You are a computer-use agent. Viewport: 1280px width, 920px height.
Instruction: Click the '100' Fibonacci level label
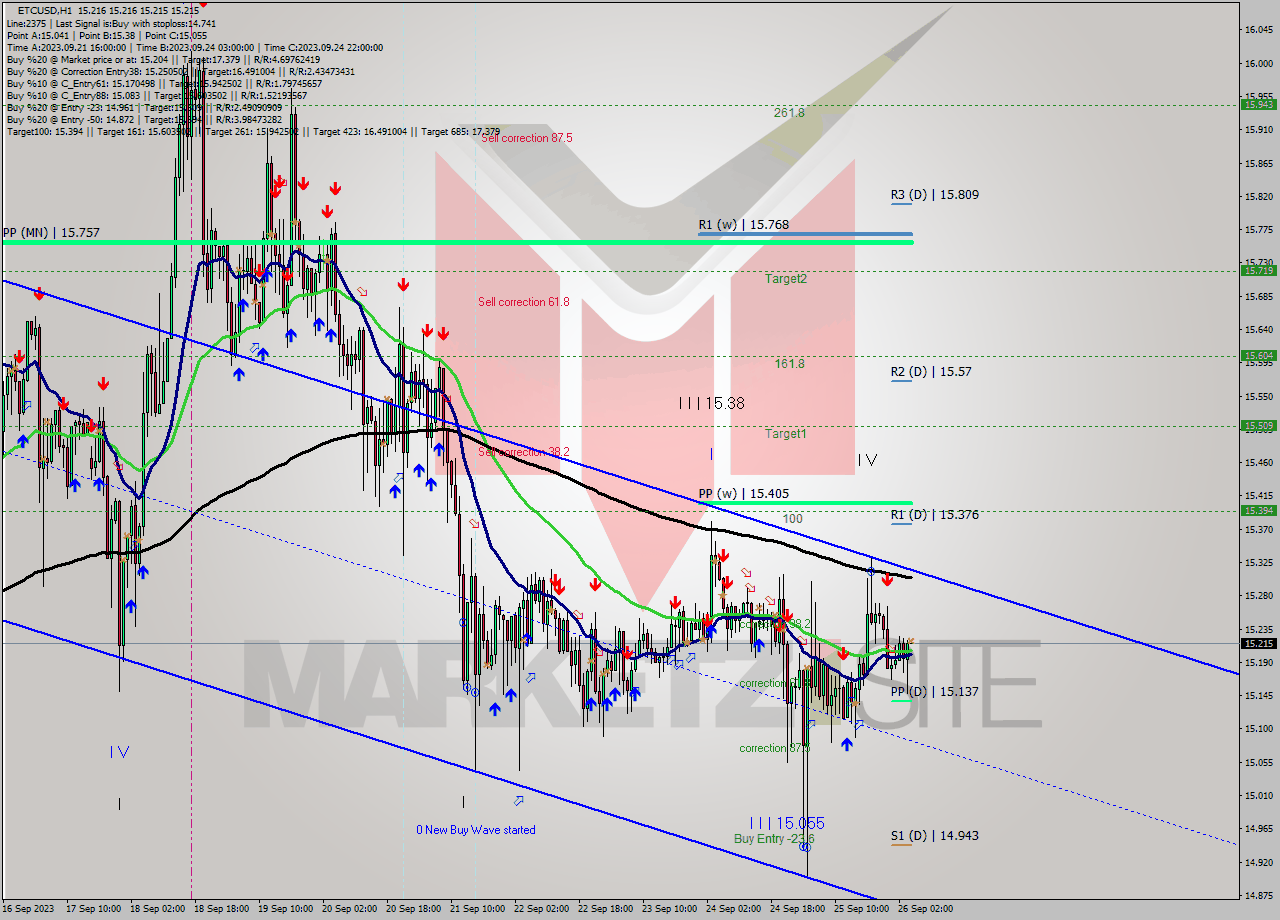click(x=792, y=519)
